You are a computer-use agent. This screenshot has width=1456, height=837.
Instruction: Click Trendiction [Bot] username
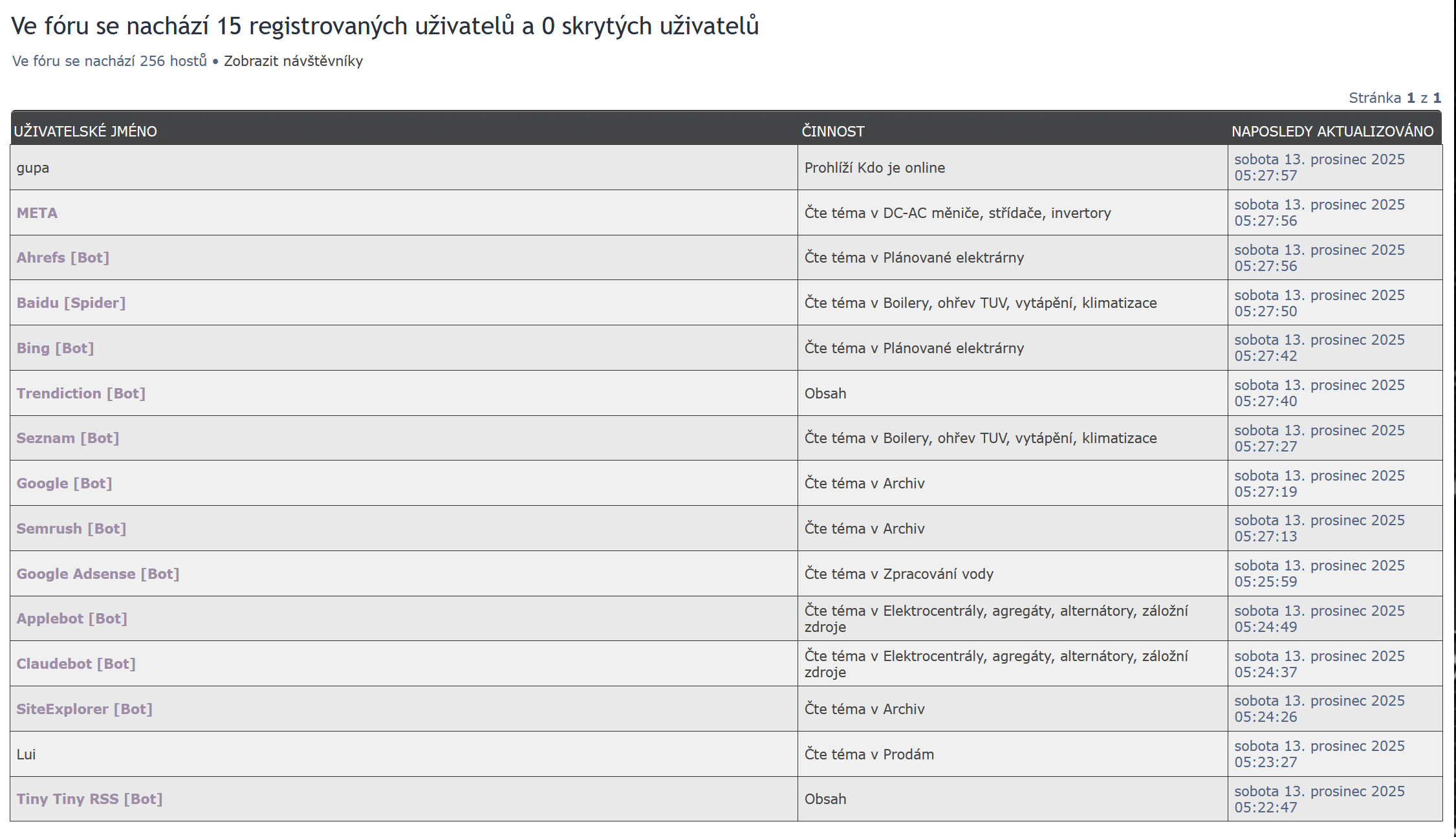[81, 393]
